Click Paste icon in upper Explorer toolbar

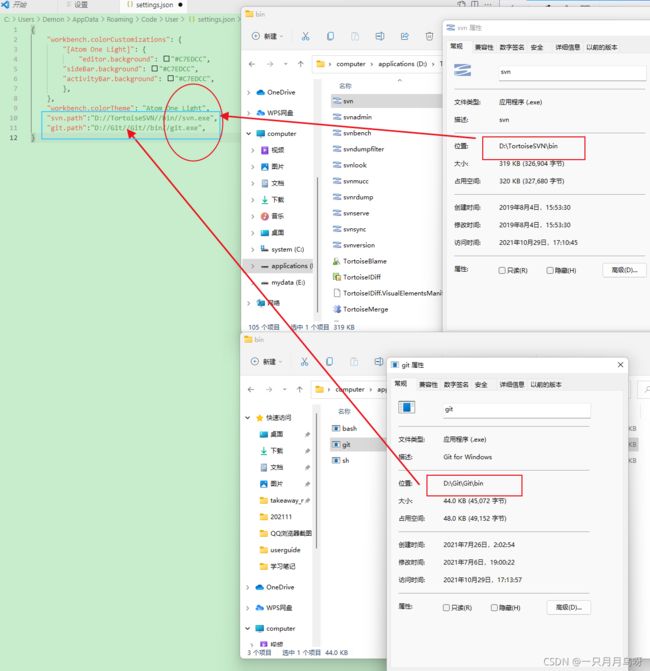pyautogui.click(x=355, y=36)
